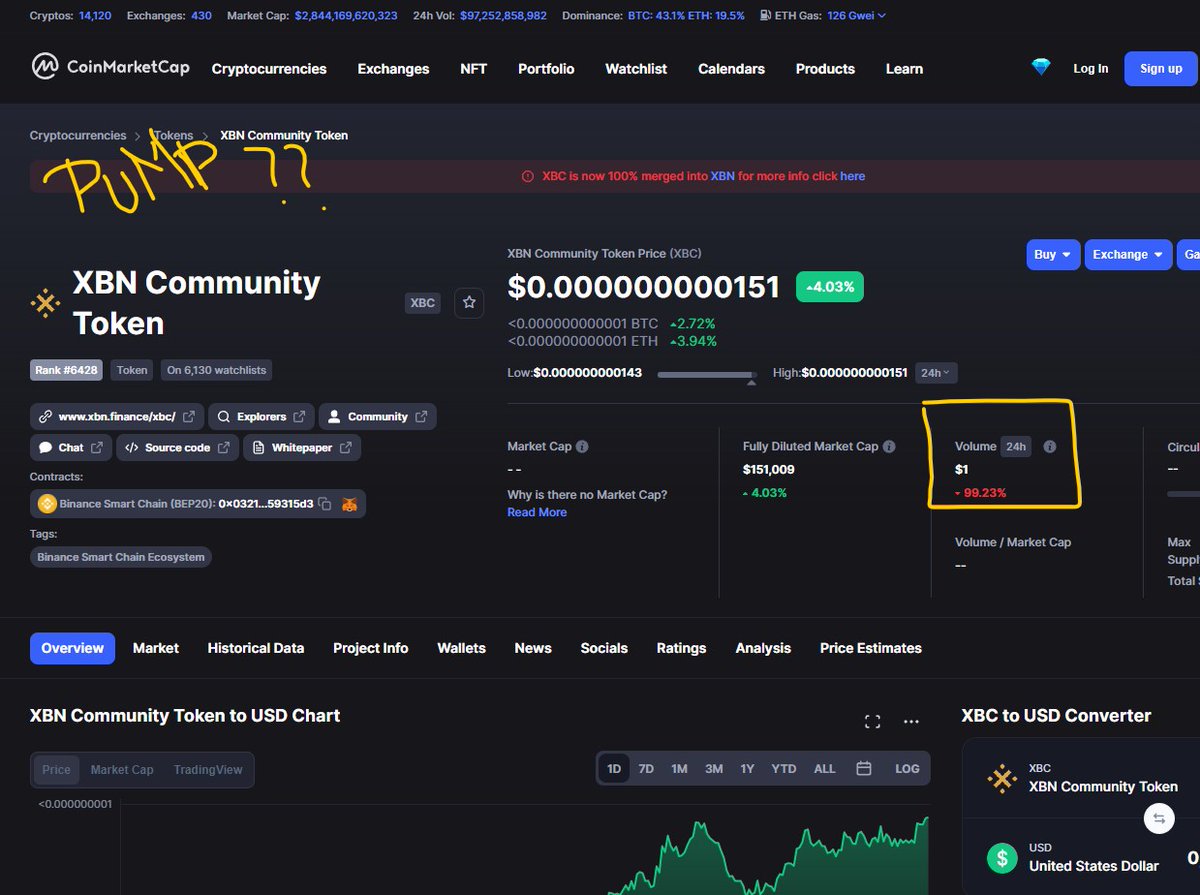The height and width of the screenshot is (895, 1200).
Task: Select ALL chart range
Action: point(824,768)
